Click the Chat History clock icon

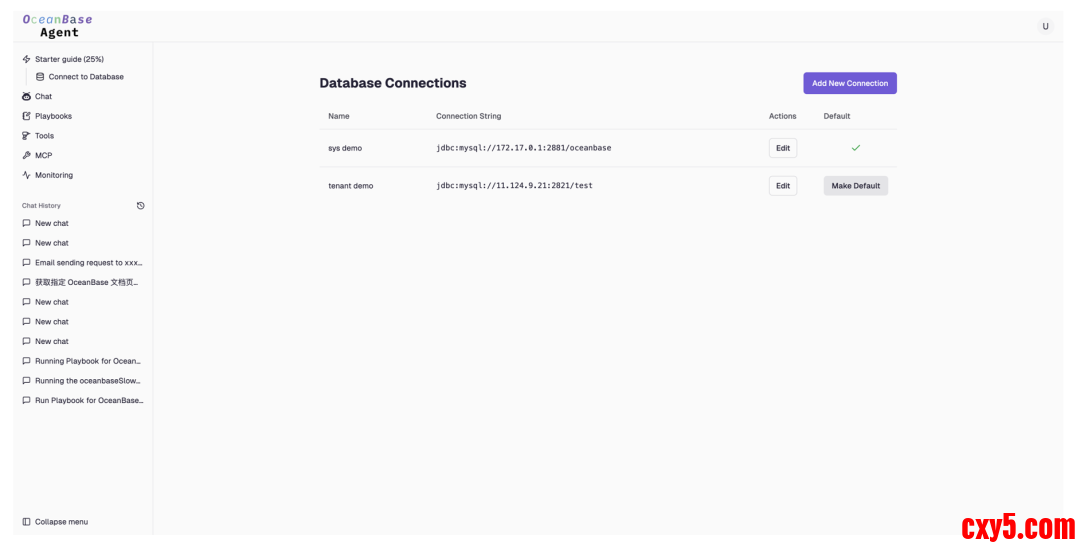coord(141,206)
